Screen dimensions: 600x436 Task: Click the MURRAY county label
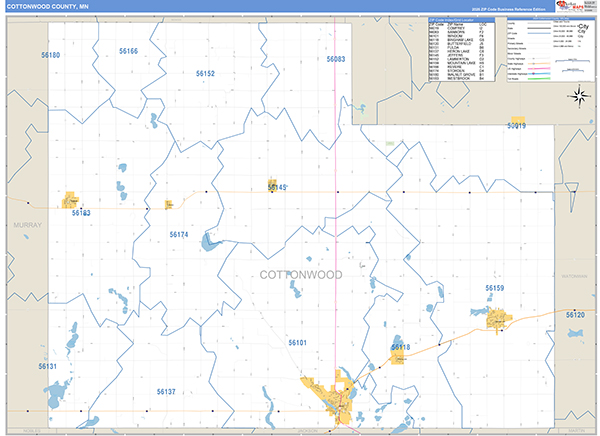(28, 225)
